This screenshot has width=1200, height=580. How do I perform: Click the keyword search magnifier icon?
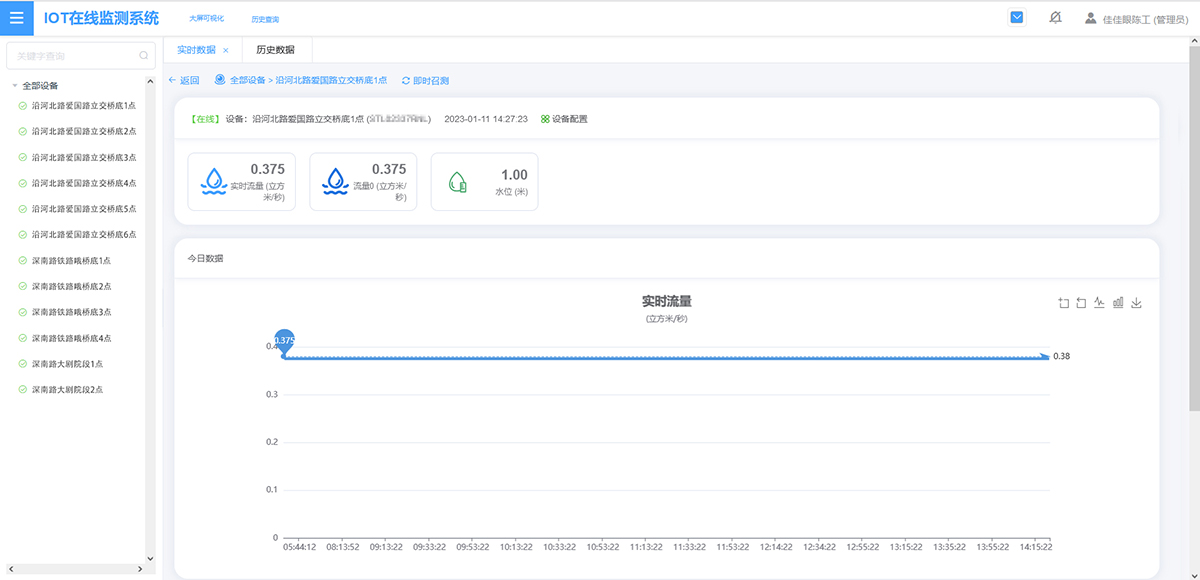144,56
